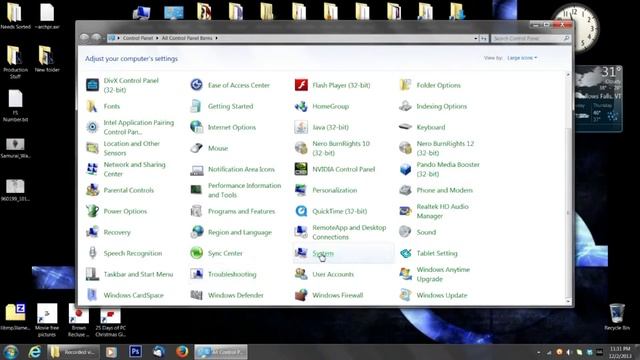Click the Sync Center icon
The height and width of the screenshot is (360, 640).
coord(197,253)
